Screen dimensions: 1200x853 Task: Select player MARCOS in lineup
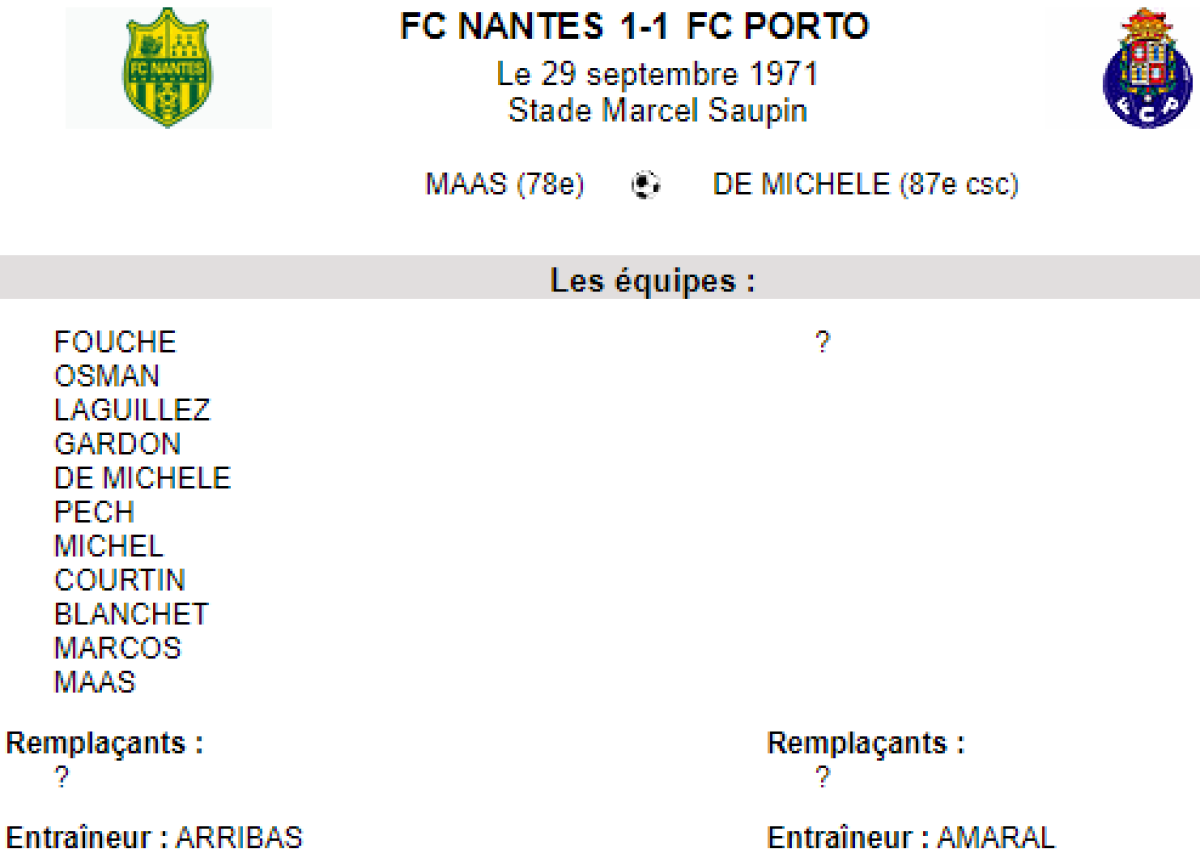pyautogui.click(x=118, y=648)
